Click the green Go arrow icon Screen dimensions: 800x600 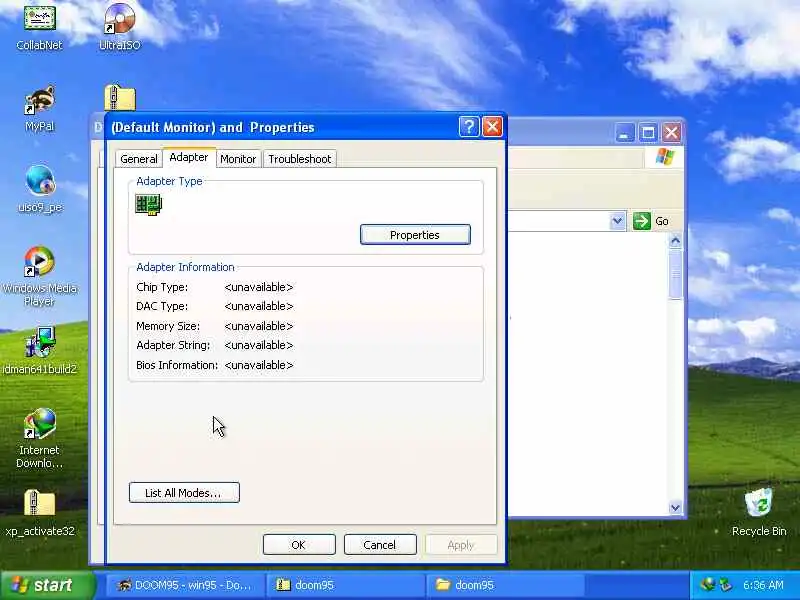[x=641, y=221]
